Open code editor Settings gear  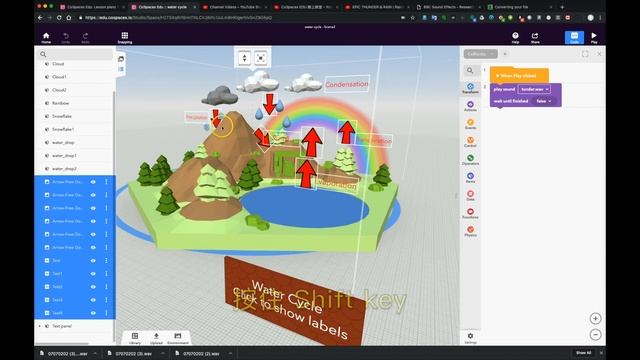point(470,338)
